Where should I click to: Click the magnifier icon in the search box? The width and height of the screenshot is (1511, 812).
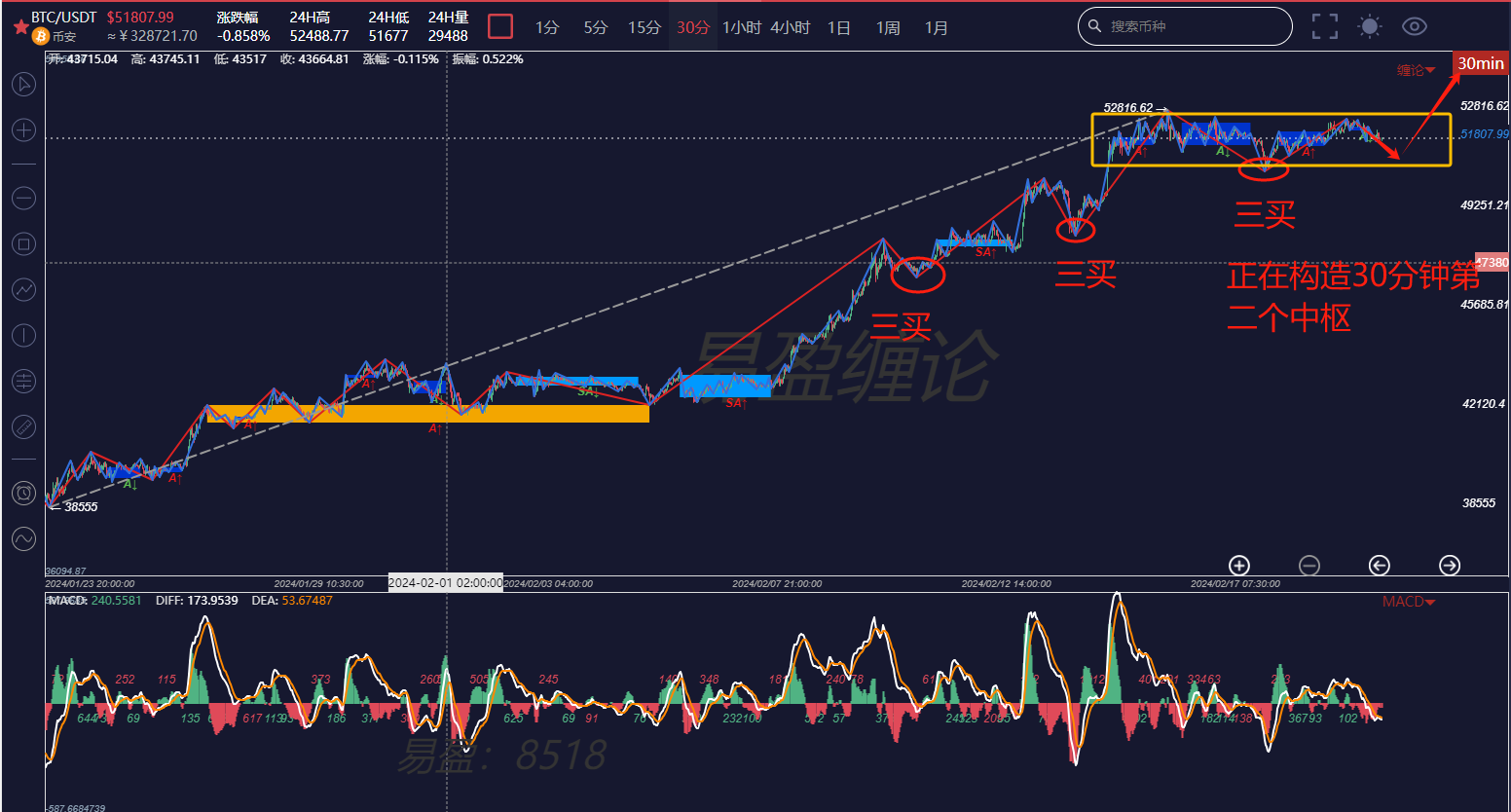click(1095, 26)
